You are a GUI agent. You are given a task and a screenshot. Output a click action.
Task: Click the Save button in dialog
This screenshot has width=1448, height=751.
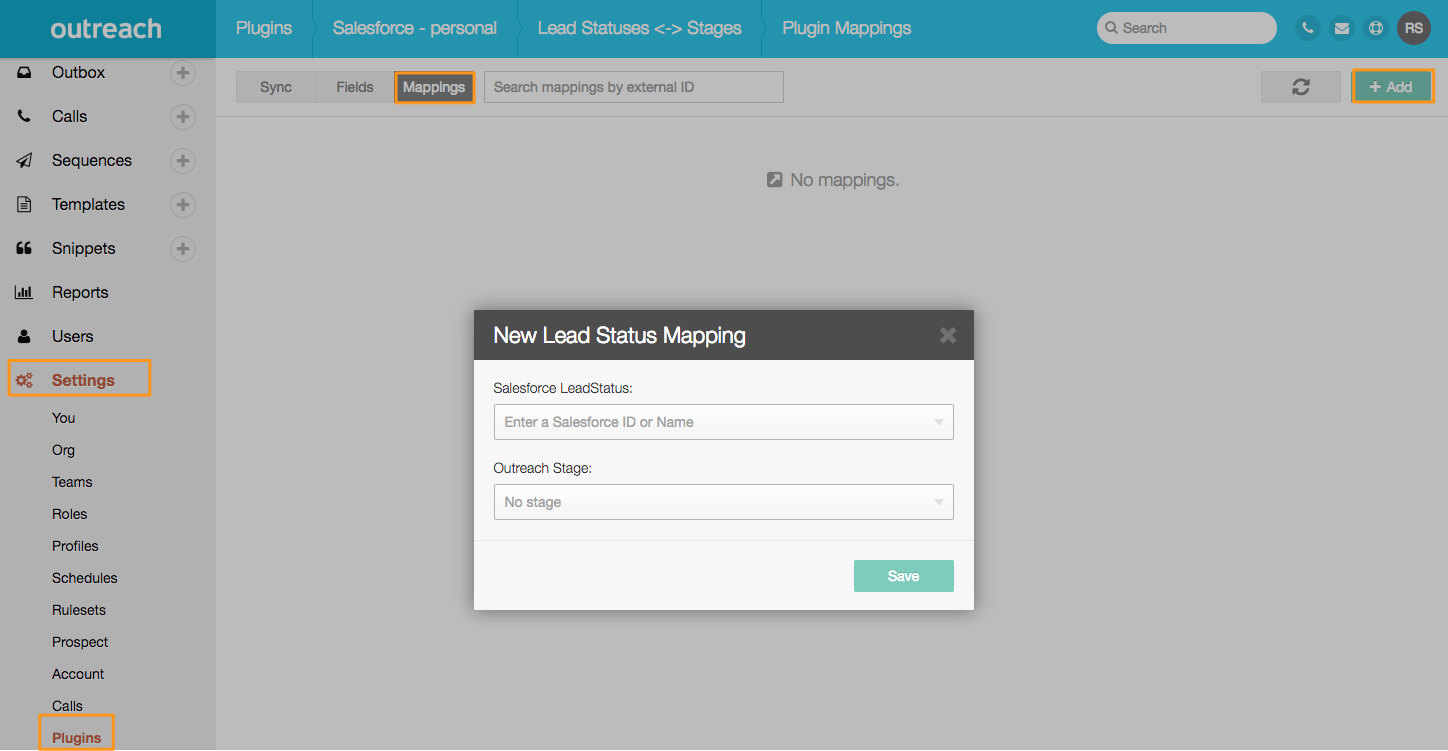[x=903, y=576]
